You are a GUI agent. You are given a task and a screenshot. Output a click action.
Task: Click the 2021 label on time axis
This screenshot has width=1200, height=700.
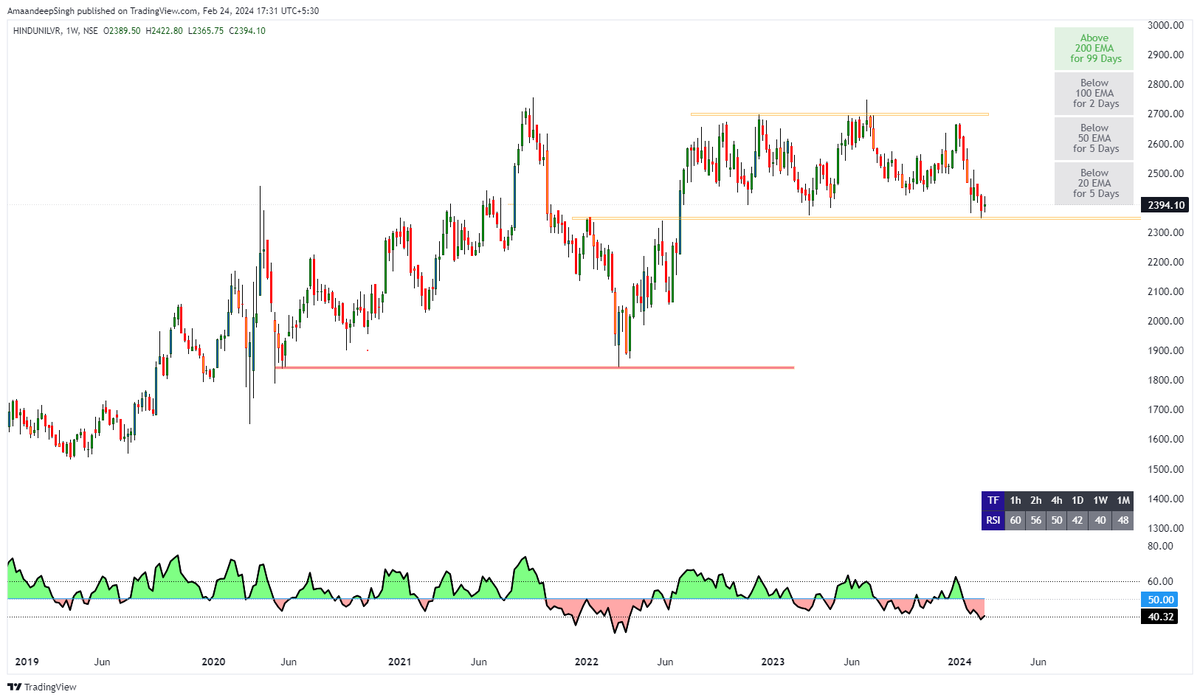pyautogui.click(x=400, y=662)
